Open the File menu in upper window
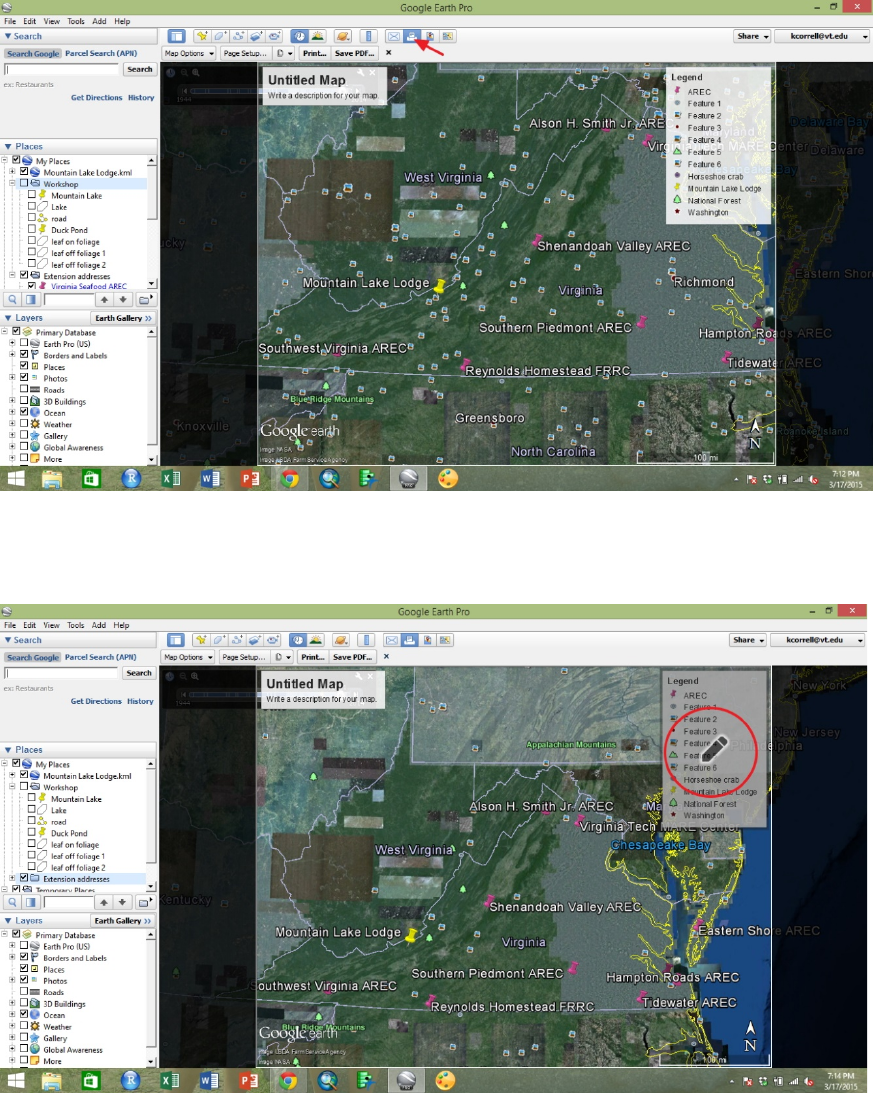 [10, 22]
